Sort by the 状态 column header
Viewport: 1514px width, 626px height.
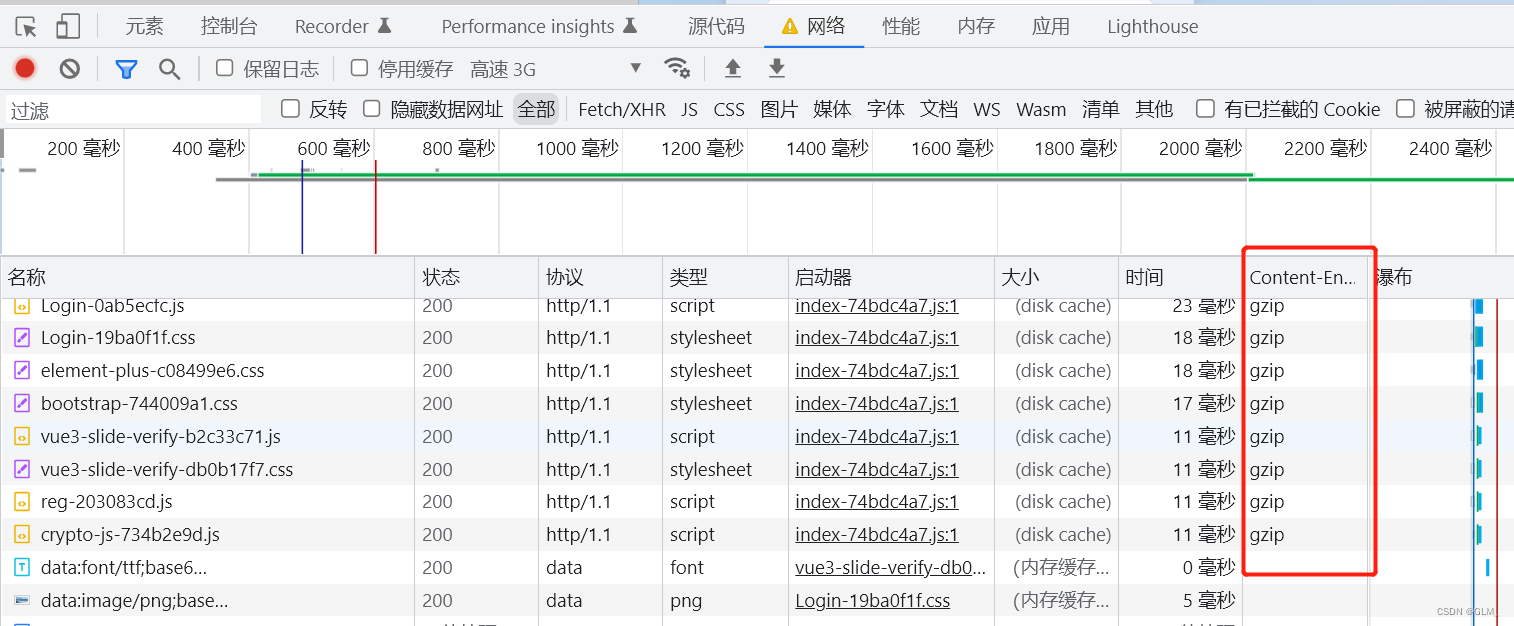[x=477, y=277]
